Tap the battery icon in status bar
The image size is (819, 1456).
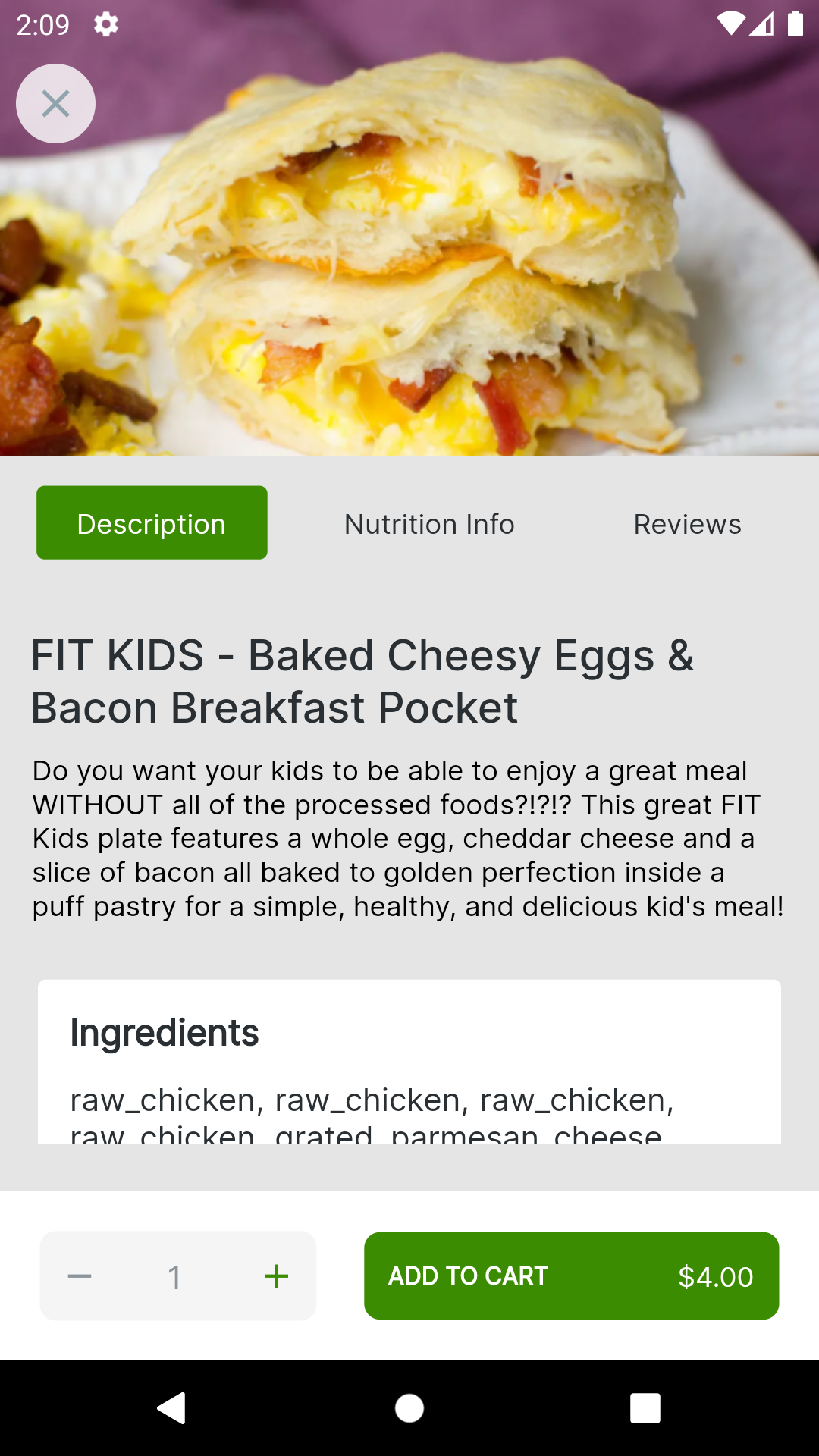[795, 24]
